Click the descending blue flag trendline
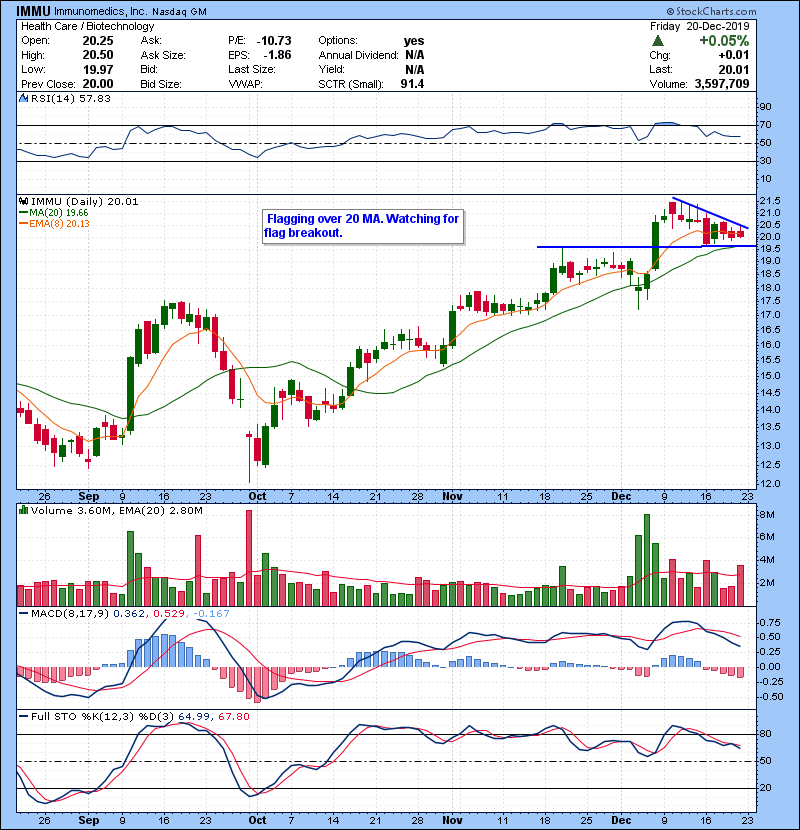This screenshot has width=800, height=830. pyautogui.click(x=710, y=213)
